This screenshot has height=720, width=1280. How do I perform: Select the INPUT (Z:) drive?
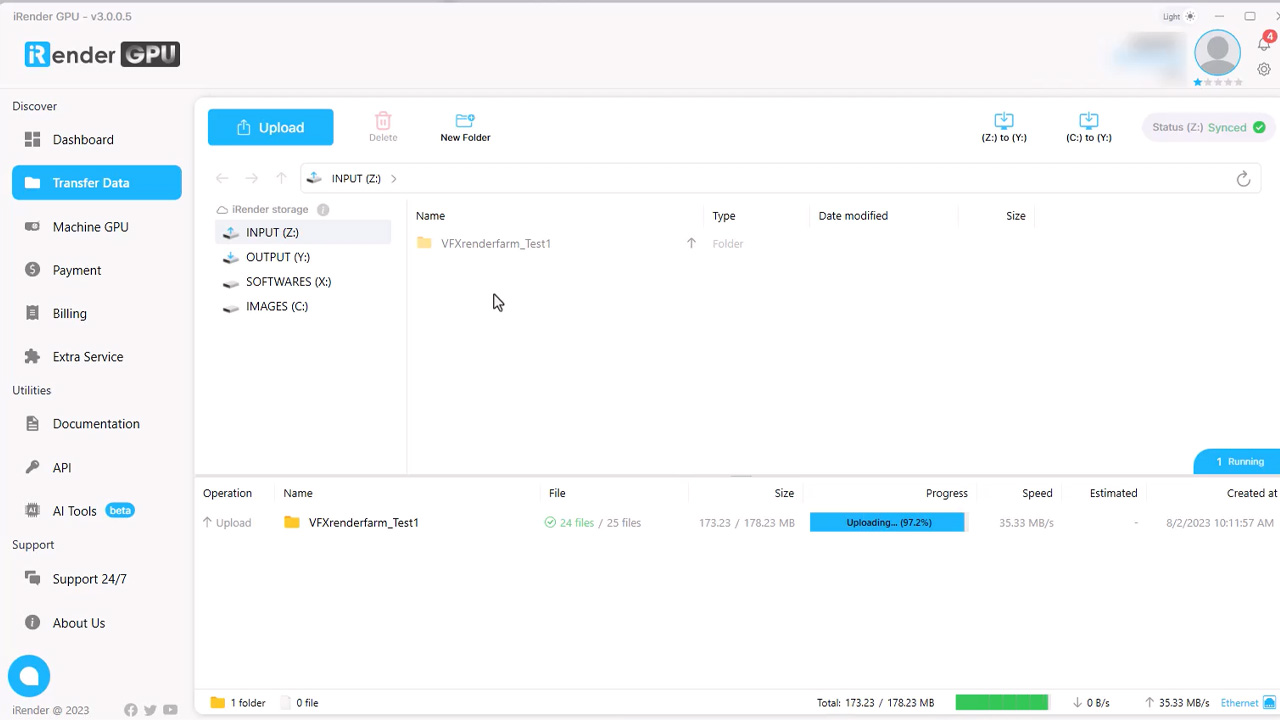click(303, 232)
